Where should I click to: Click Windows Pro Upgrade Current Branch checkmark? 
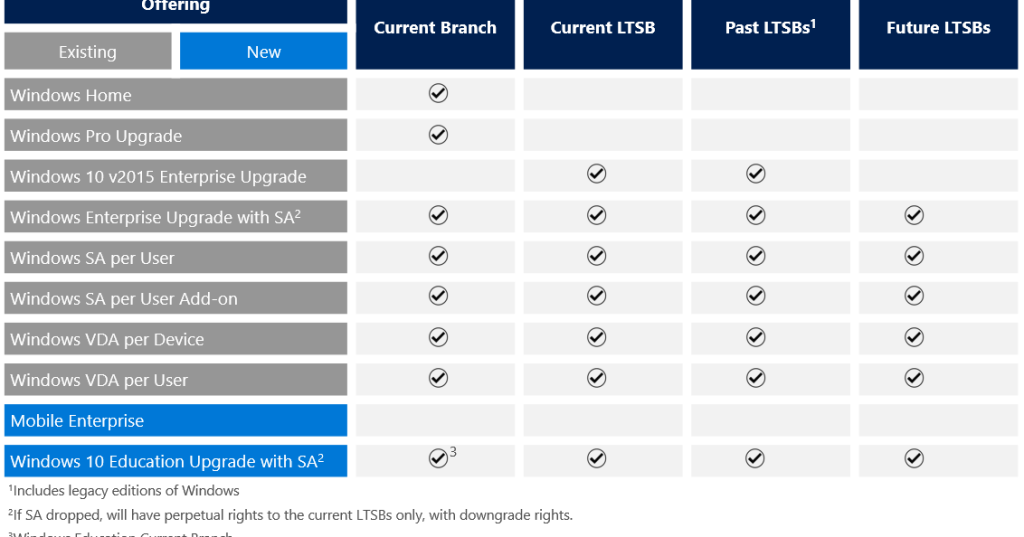pyautogui.click(x=438, y=134)
